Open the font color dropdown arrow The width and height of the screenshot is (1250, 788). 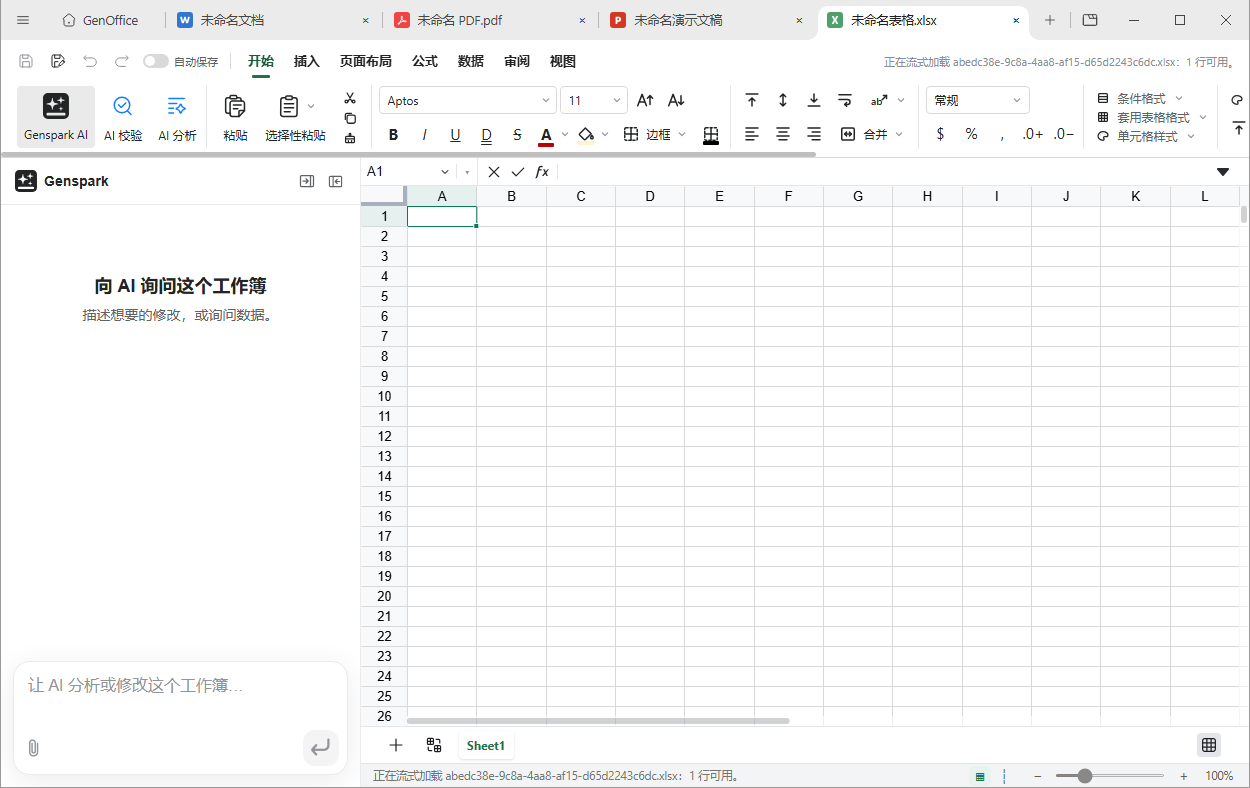565,134
